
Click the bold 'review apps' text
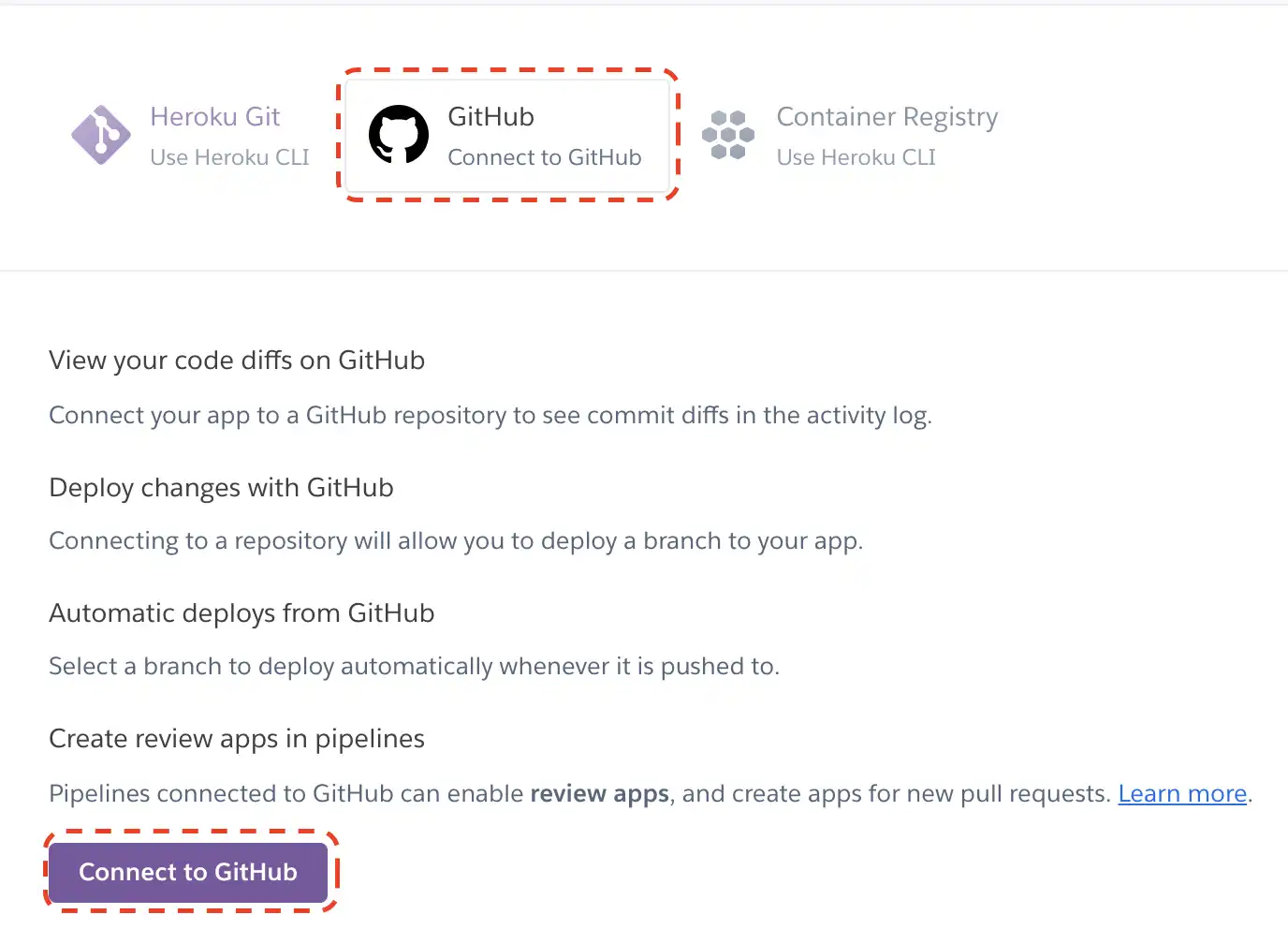click(x=599, y=793)
